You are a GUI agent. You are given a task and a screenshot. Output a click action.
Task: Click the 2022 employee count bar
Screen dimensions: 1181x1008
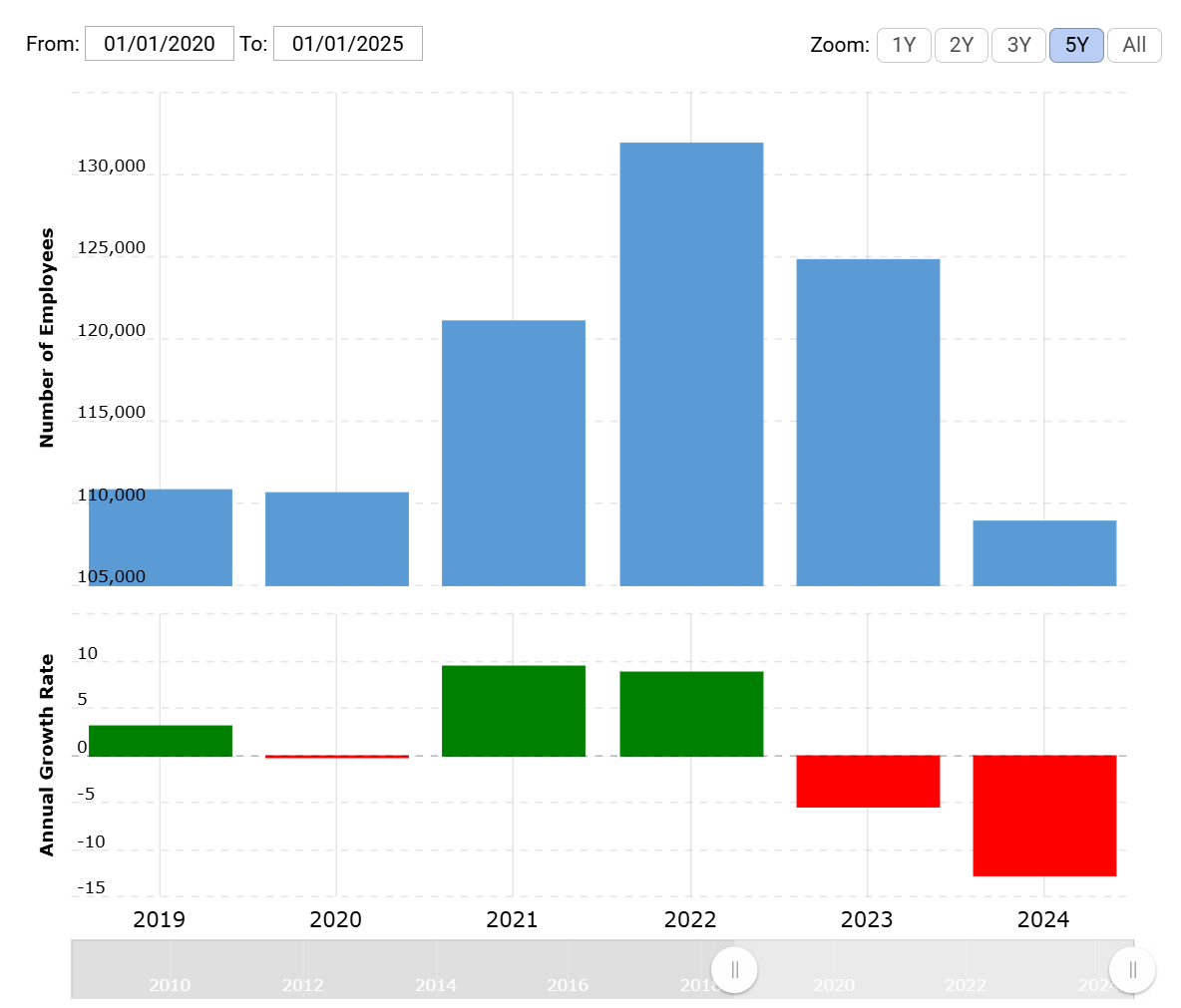(x=691, y=364)
